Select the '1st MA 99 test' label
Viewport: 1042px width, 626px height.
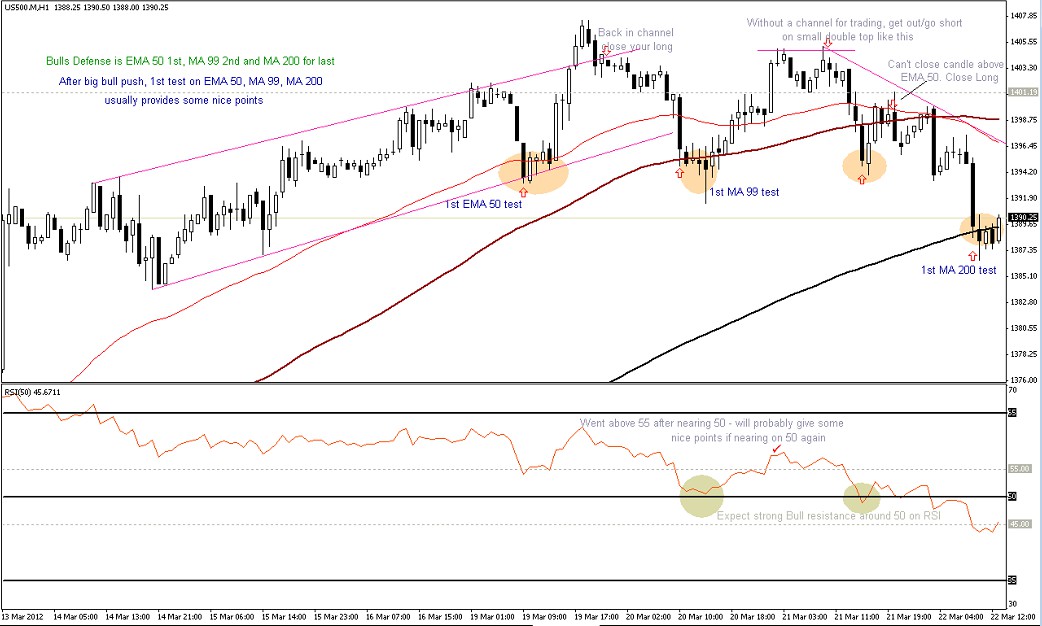point(744,192)
